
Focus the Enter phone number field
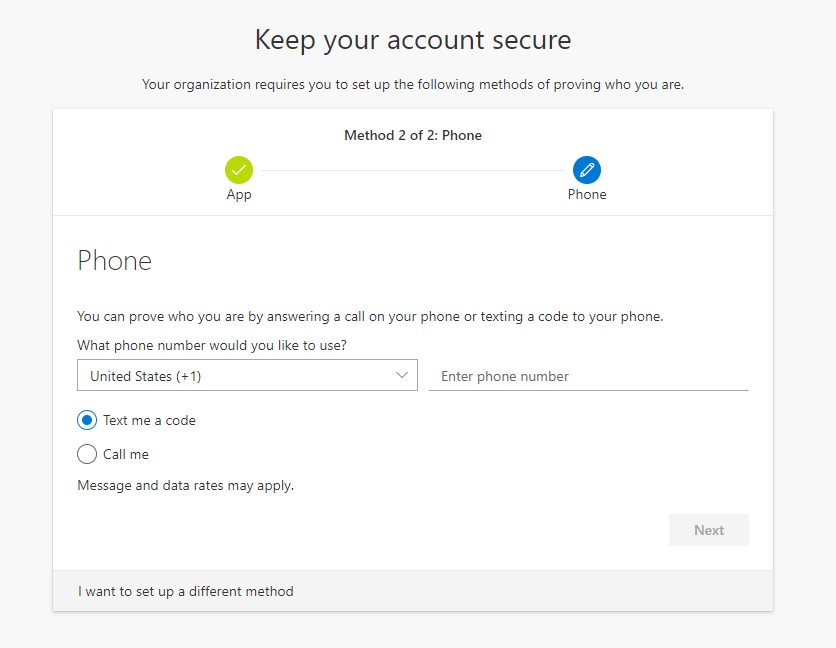(x=589, y=376)
